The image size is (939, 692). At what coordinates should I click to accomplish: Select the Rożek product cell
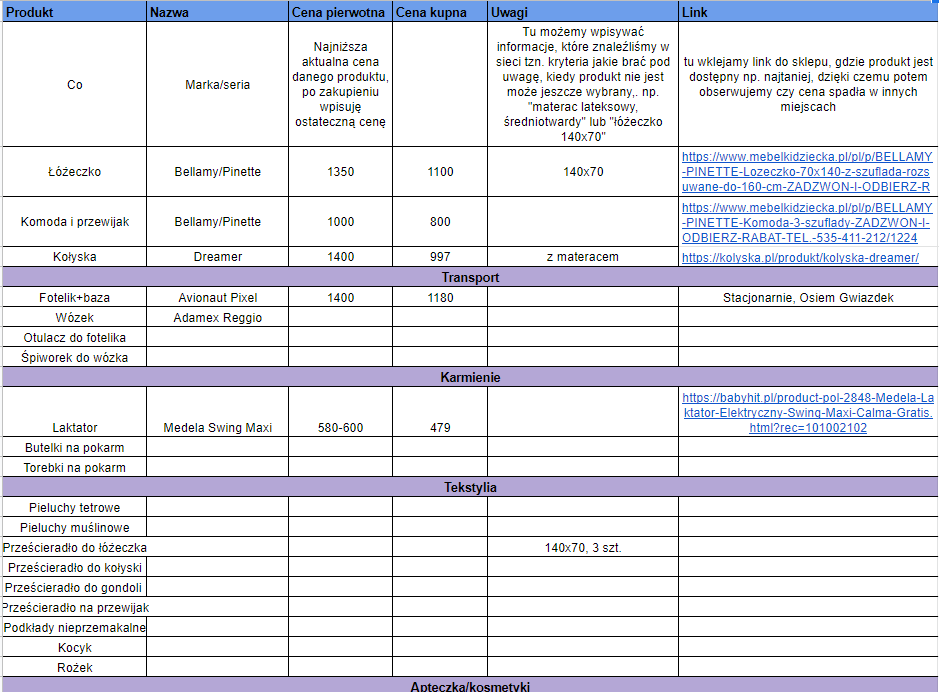tap(74, 667)
